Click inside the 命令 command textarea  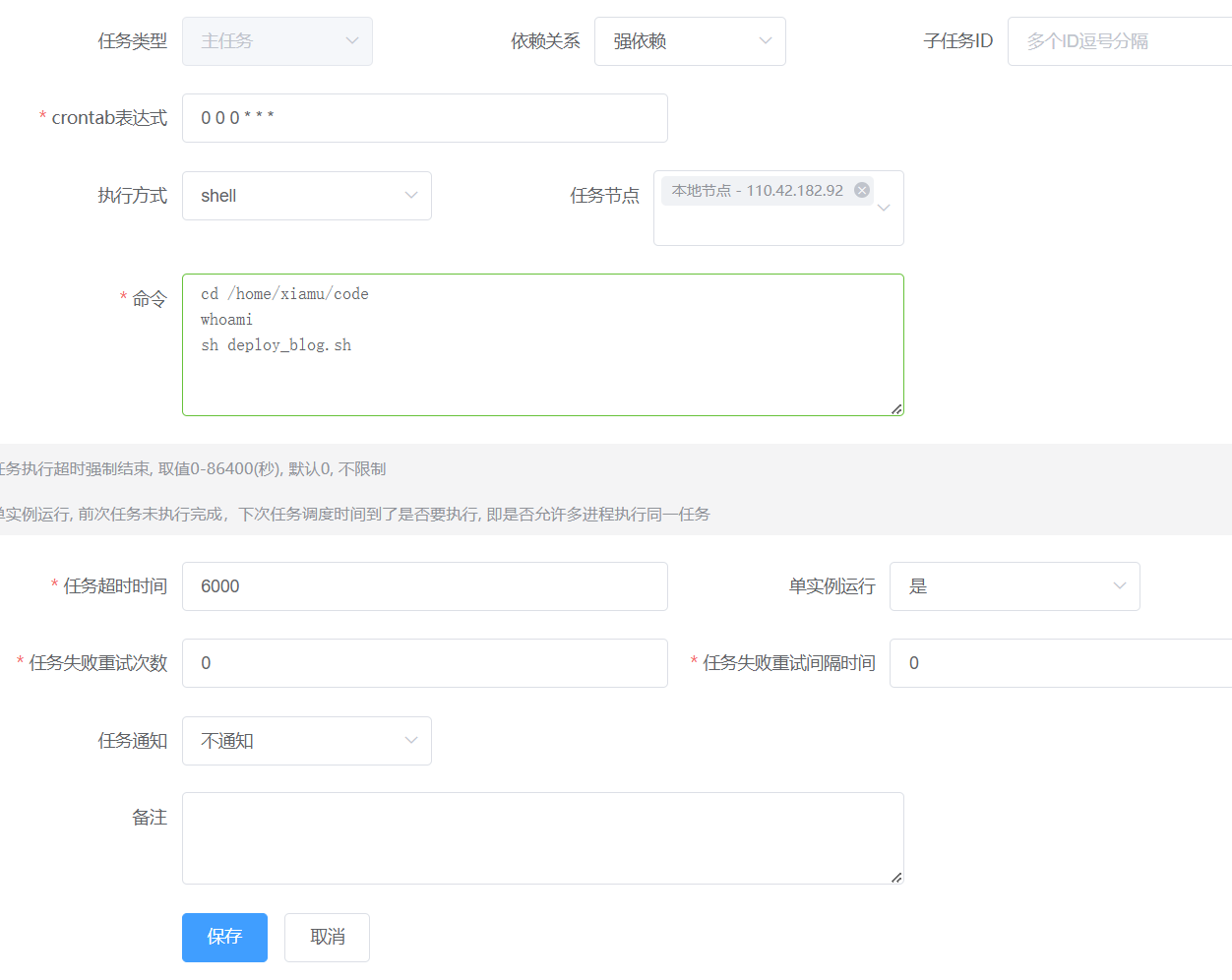click(x=541, y=344)
